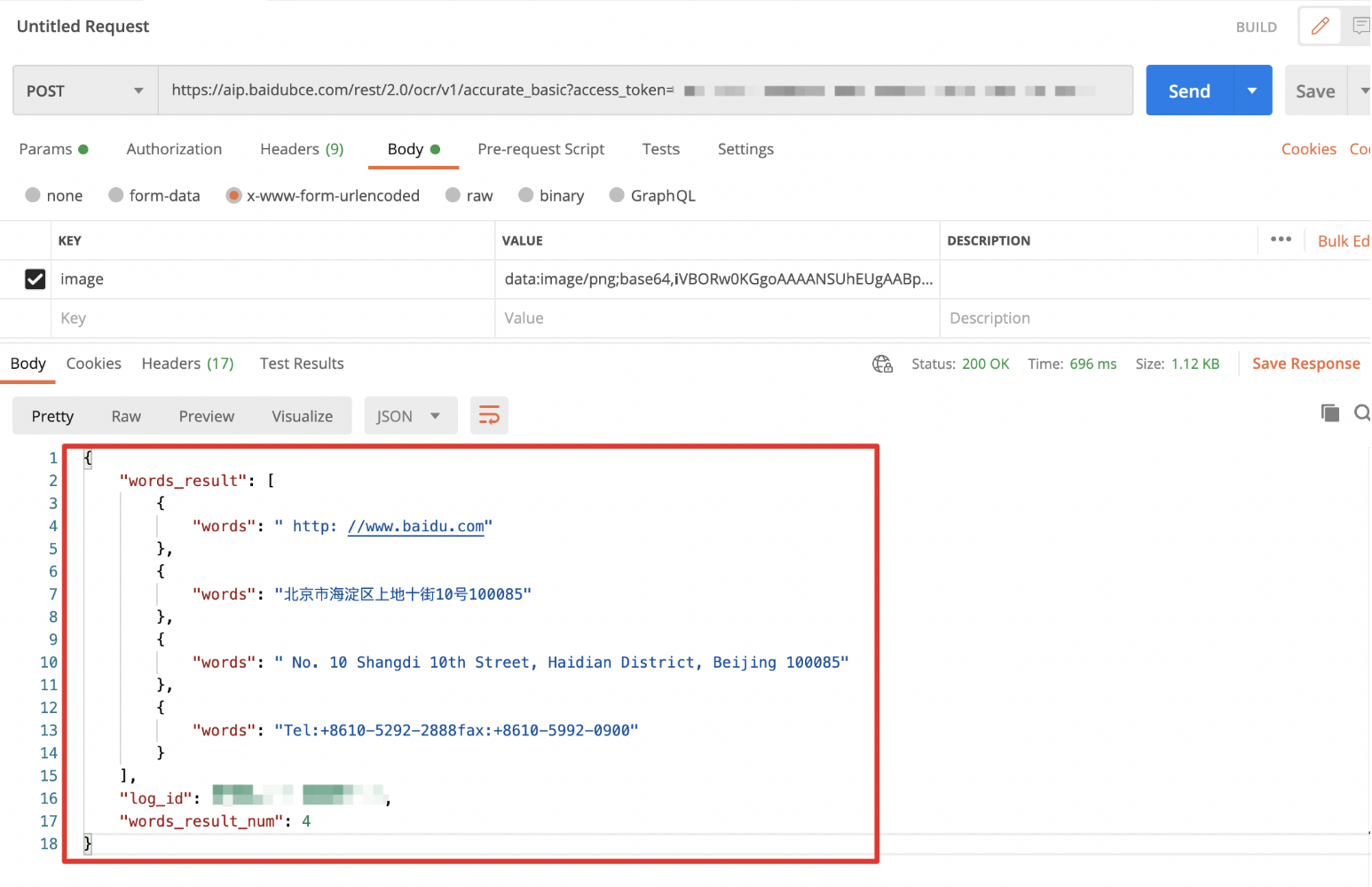Open the POST method dropdown
The height and width of the screenshot is (887, 1372).
point(85,90)
